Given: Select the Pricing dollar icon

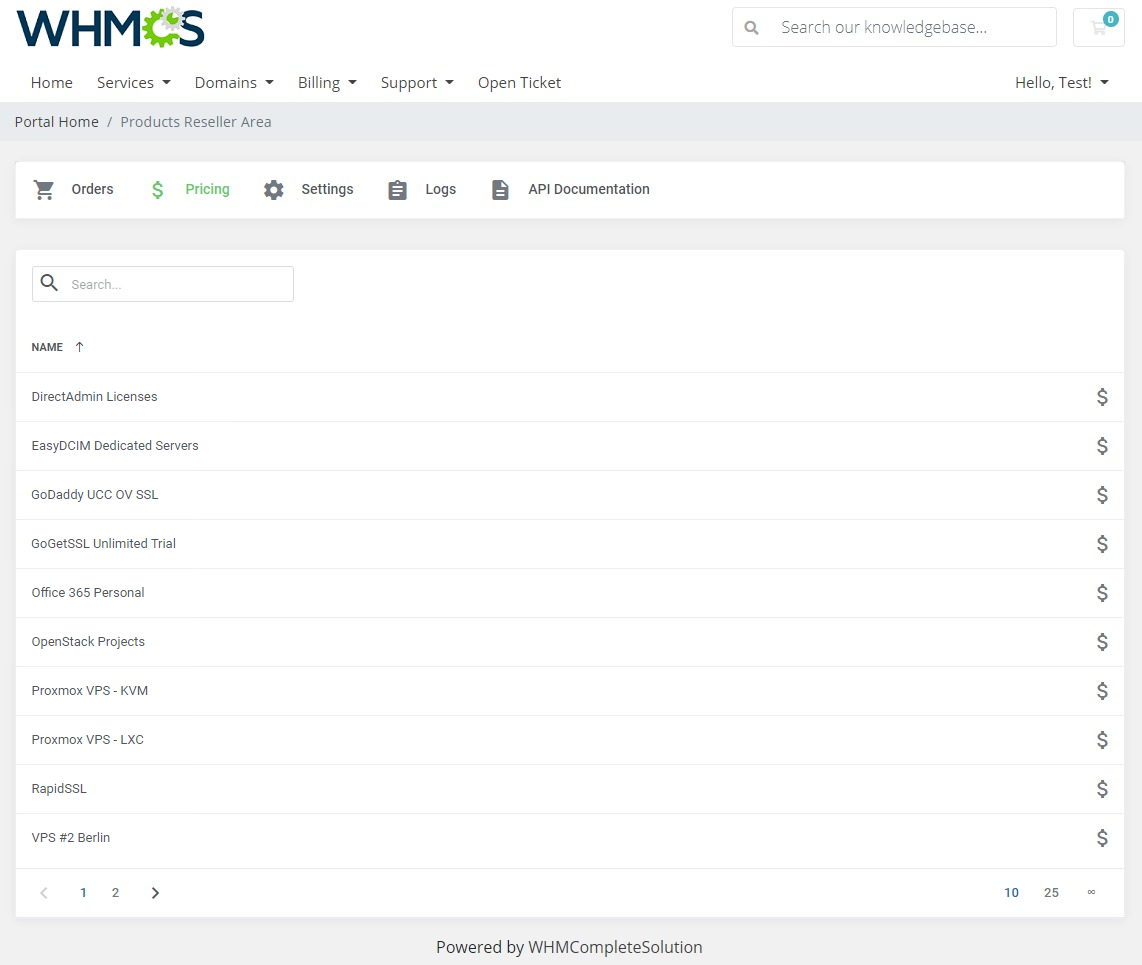Looking at the screenshot, I should [157, 189].
